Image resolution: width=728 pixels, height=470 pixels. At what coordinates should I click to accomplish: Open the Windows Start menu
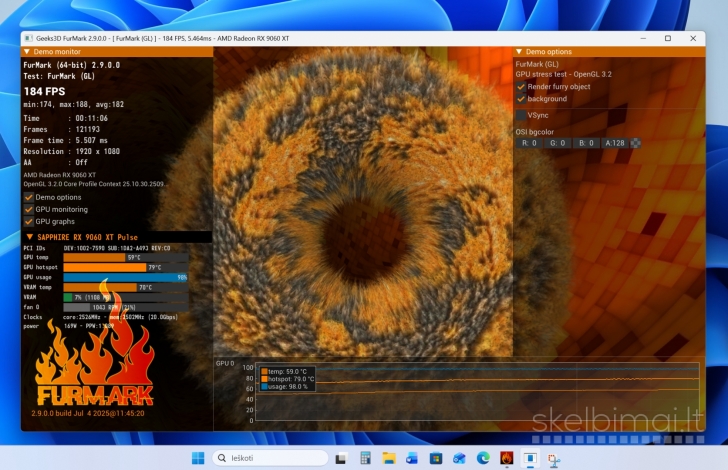(198, 458)
